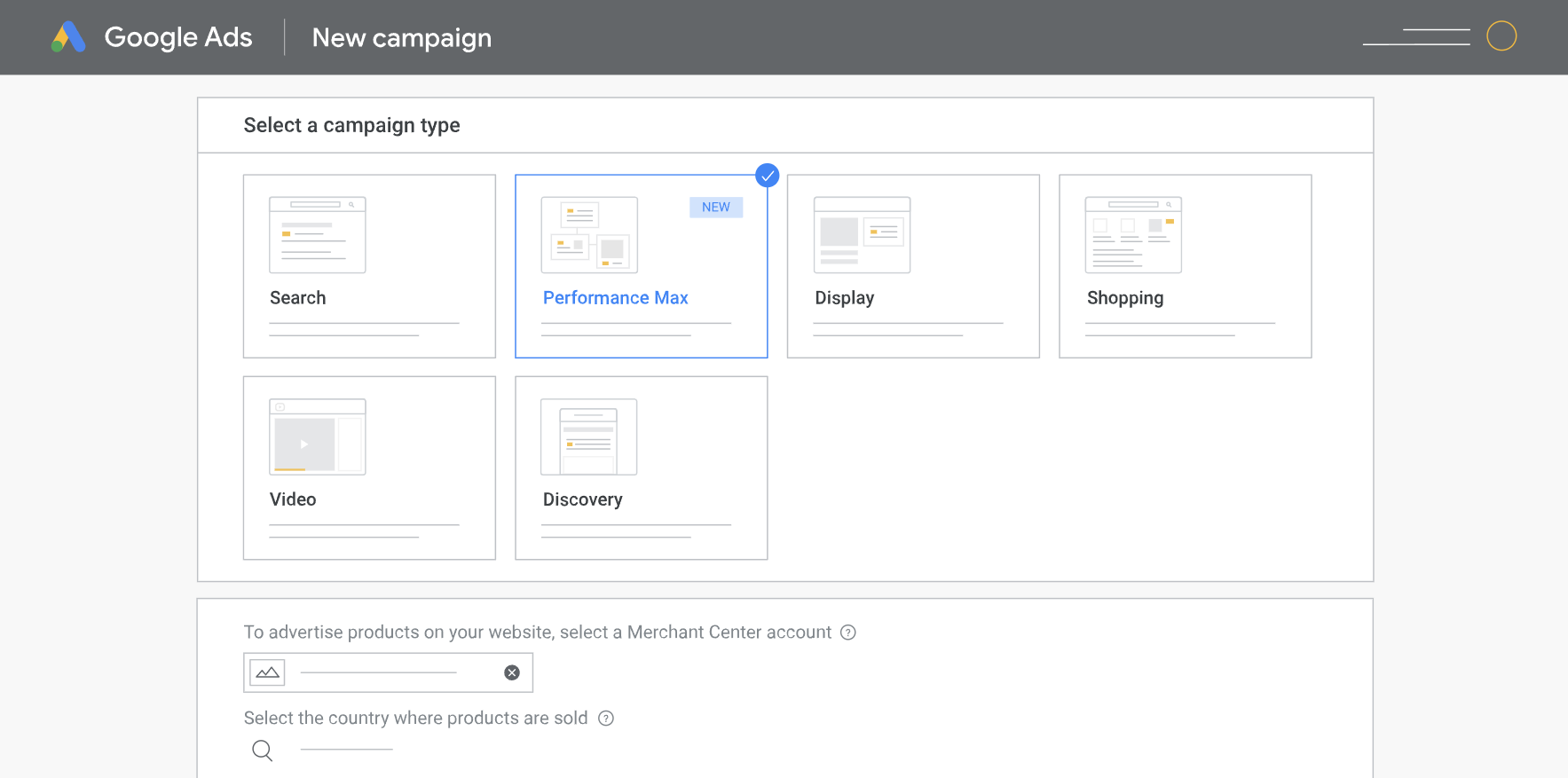
Task: Open help for Merchant Center account
Action: pyautogui.click(x=848, y=633)
